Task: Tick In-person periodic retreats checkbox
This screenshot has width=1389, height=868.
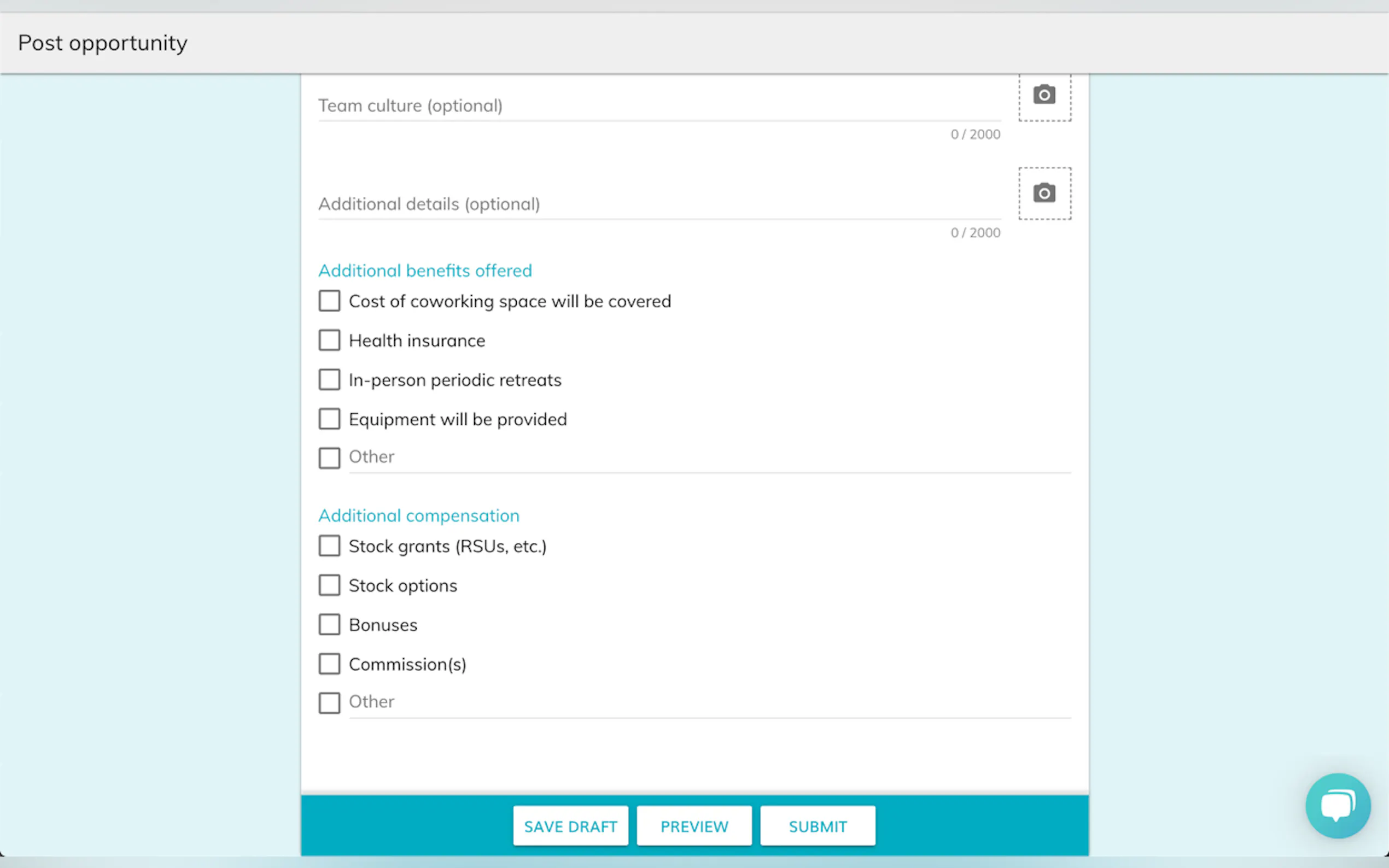Action: pos(330,379)
